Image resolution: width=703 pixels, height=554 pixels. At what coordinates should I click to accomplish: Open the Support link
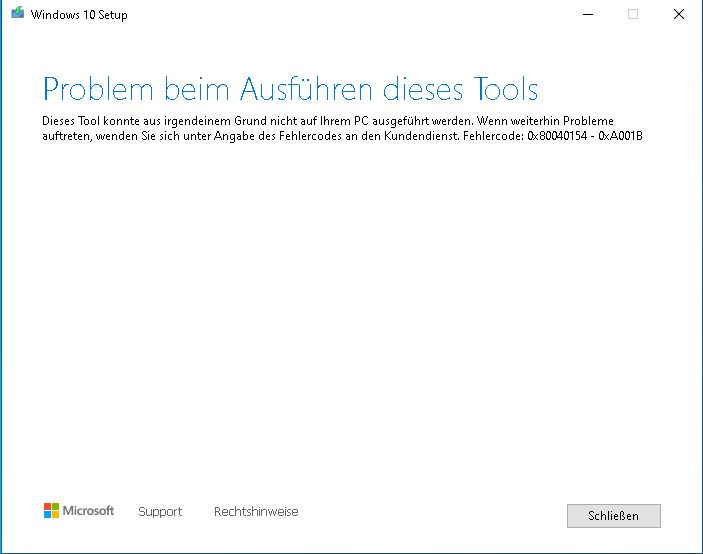(160, 511)
